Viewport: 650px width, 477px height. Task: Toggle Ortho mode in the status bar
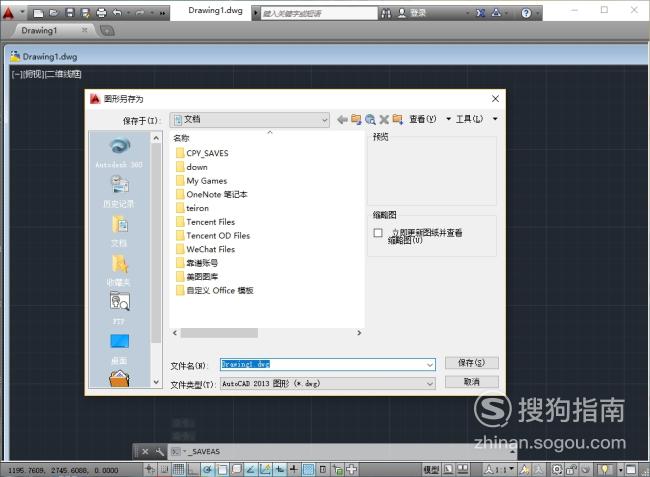click(193, 470)
